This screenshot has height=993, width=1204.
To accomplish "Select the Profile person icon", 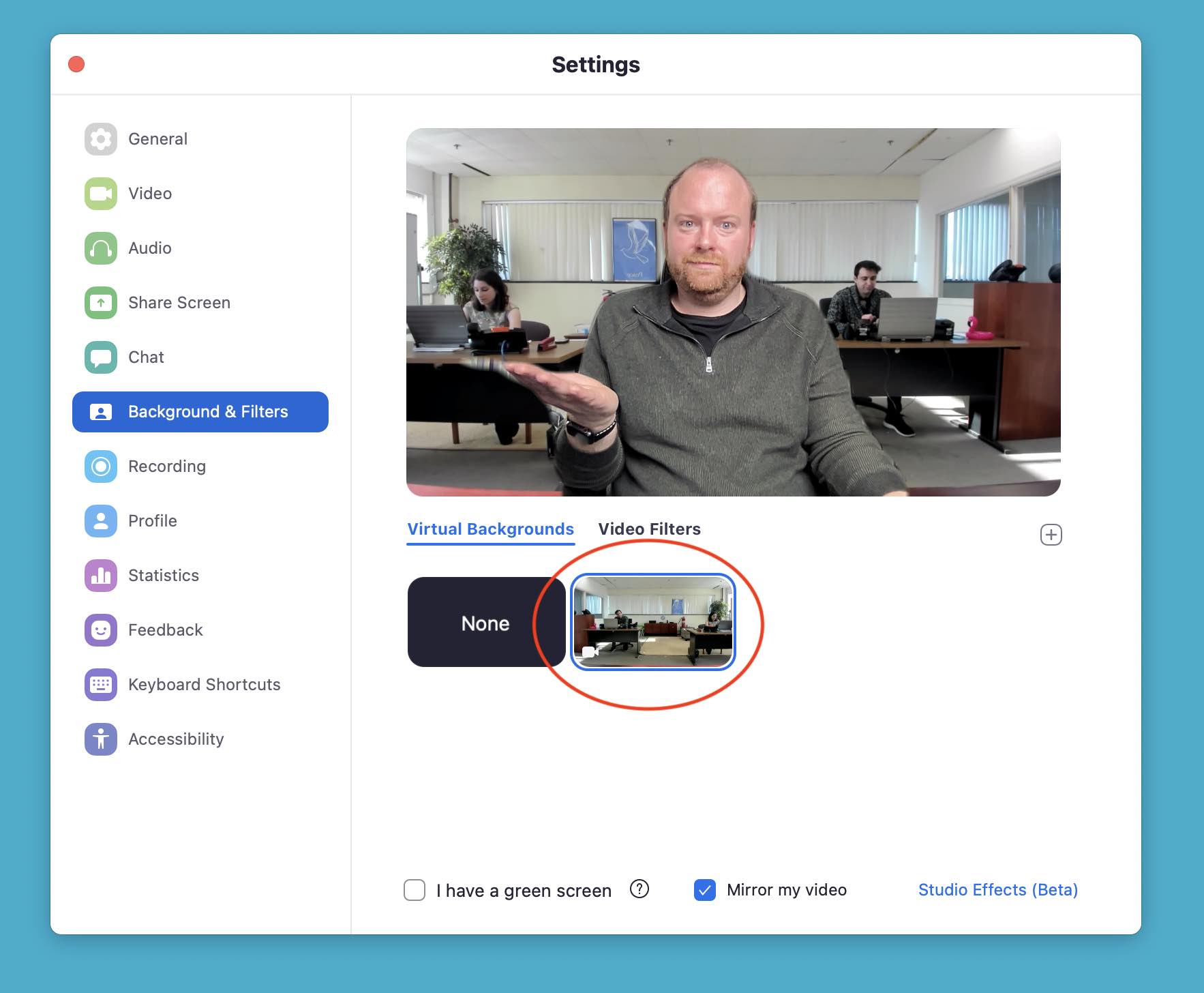I will (101, 521).
